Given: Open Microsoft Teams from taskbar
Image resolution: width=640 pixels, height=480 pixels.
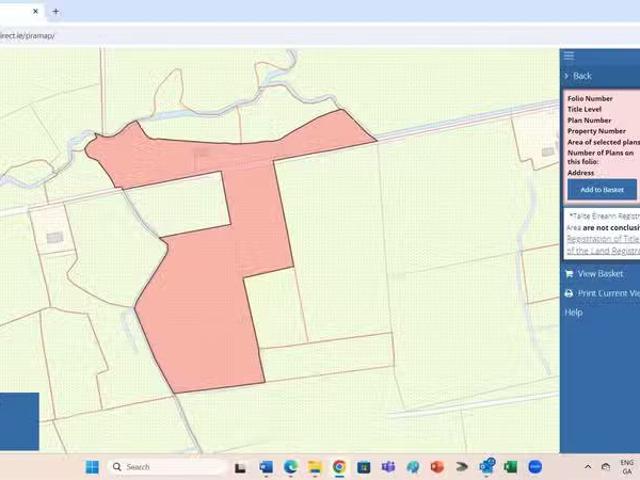Looking at the screenshot, I should coord(388,467).
